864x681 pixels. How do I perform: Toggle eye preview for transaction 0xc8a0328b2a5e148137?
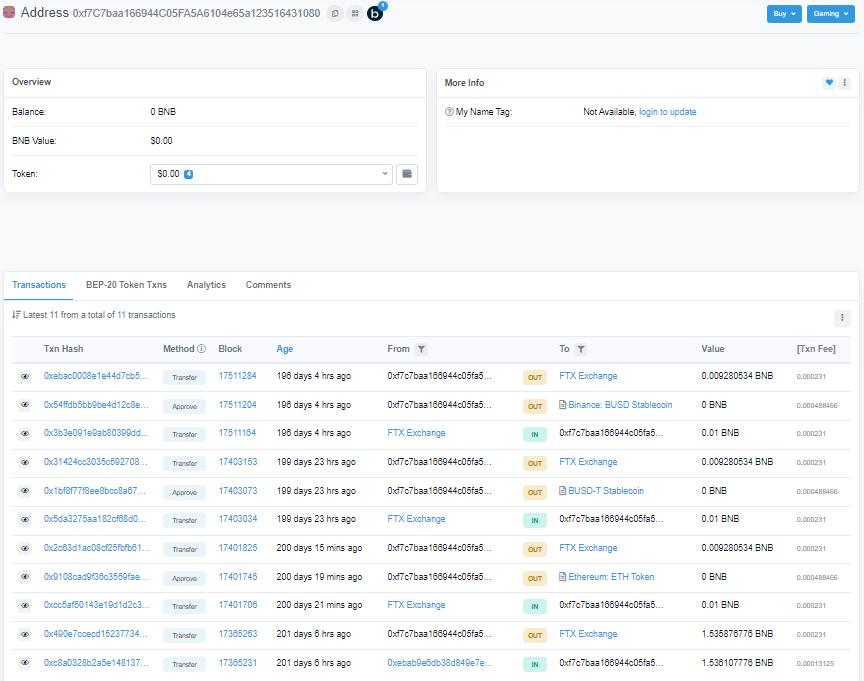25,663
